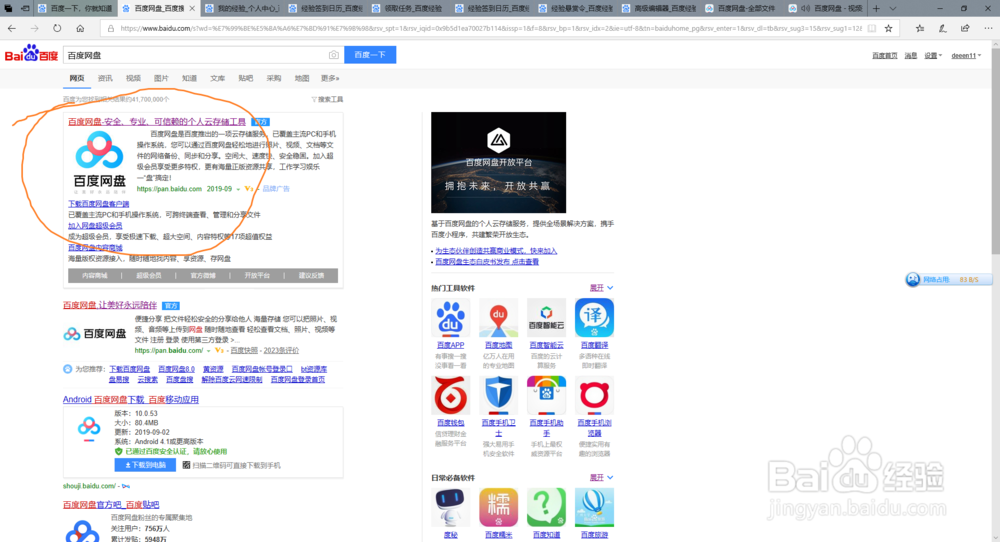Select the 文库 search tab
The image size is (1000, 542).
[x=217, y=78]
